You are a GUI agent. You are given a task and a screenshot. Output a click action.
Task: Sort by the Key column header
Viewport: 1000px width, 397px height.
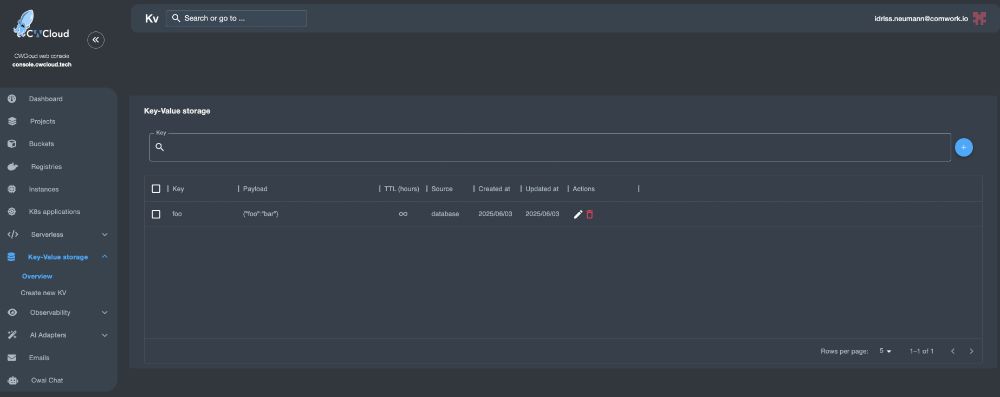click(x=178, y=189)
